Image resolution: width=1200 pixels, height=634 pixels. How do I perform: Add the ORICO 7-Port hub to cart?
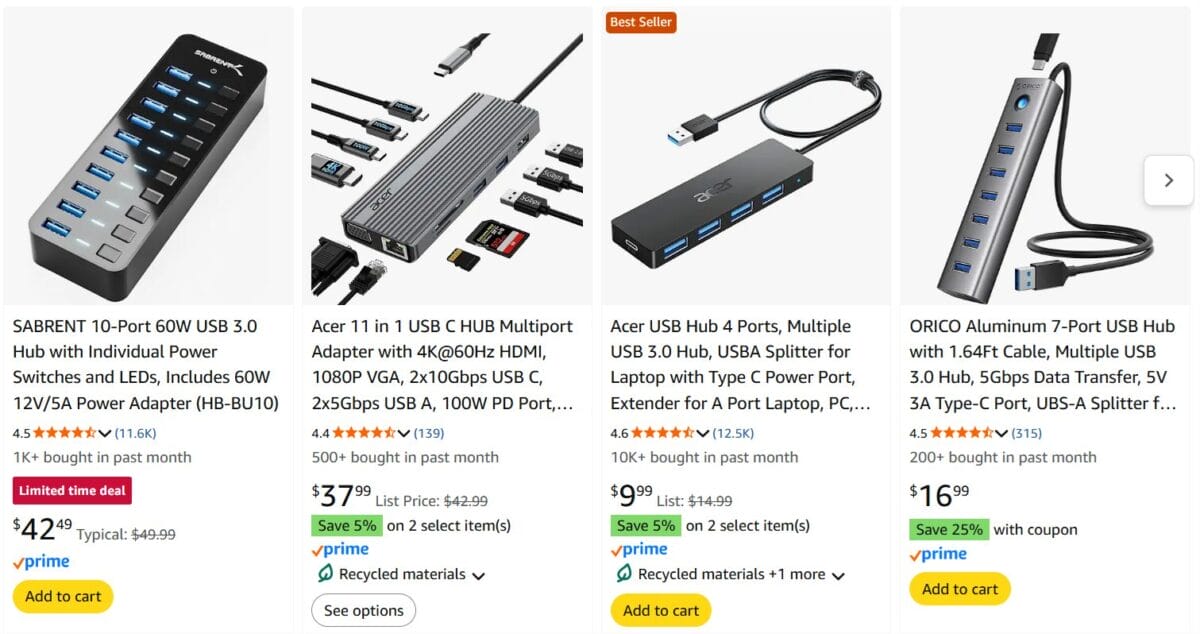point(959,589)
